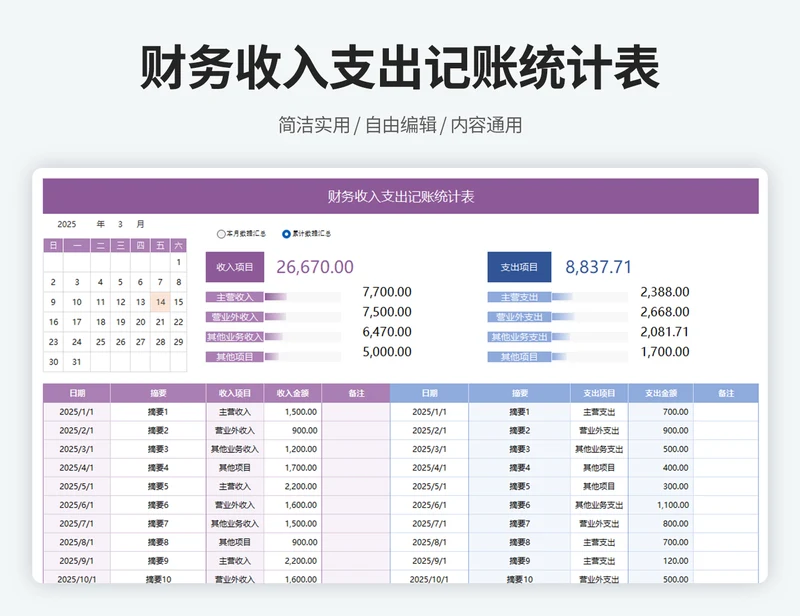Click the highlighted calendar day 14
The height and width of the screenshot is (616, 800).
160,302
